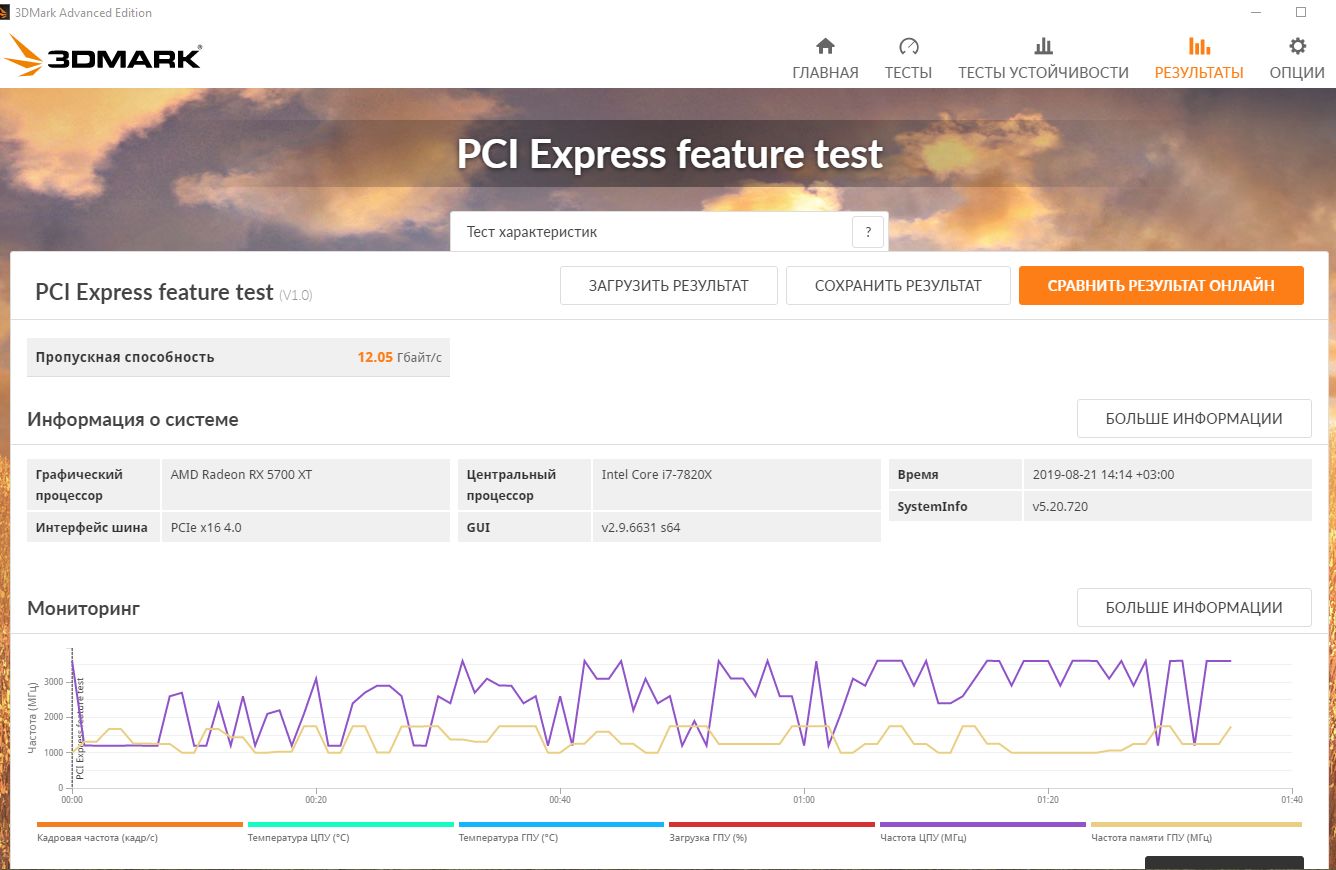Click the ЗАГРУЗИТЬ РЕЗУЛЬТАТ button

point(669,285)
